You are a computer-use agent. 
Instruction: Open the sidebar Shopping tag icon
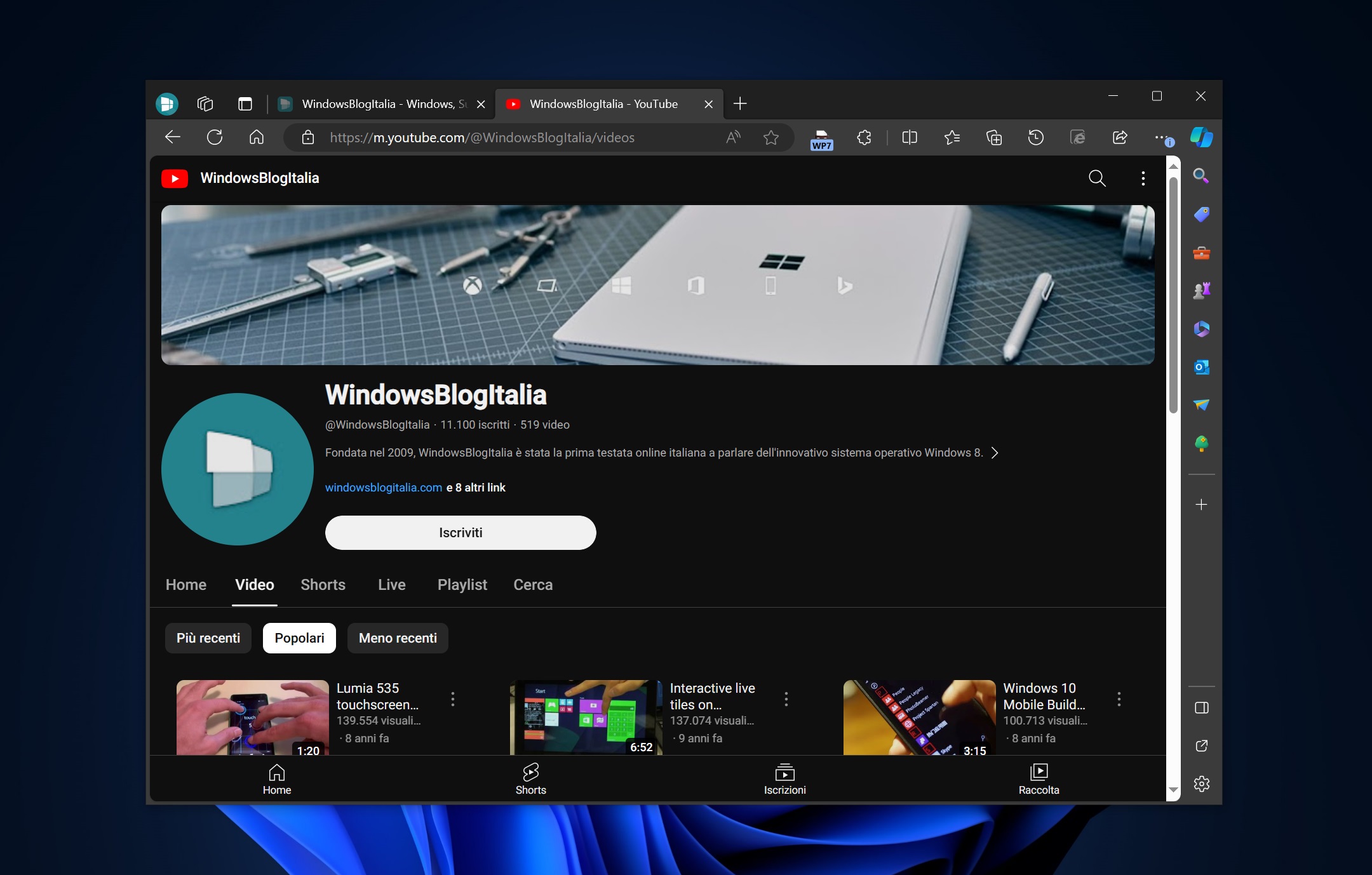[1201, 214]
